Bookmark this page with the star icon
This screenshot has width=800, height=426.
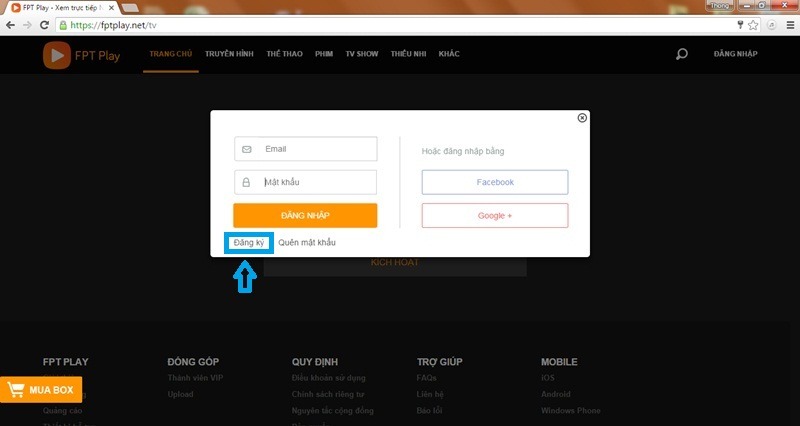pos(753,24)
